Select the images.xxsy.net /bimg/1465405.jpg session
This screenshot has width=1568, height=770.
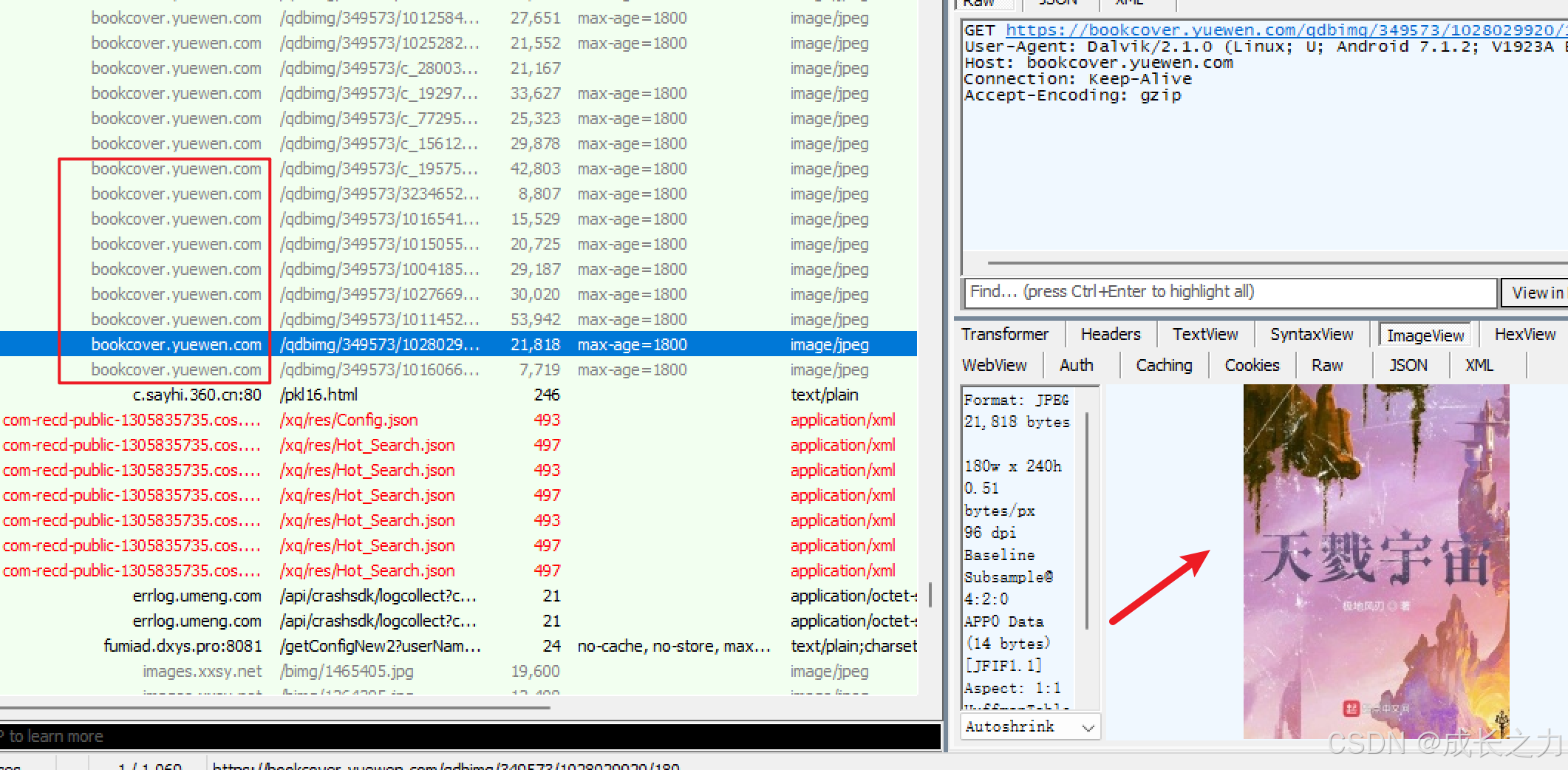click(458, 671)
